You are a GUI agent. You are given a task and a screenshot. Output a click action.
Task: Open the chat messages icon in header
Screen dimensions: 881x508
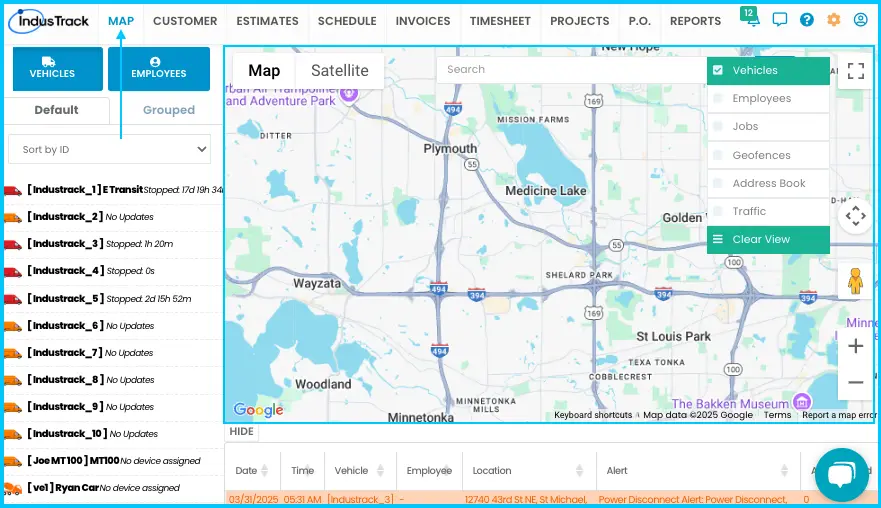click(779, 20)
